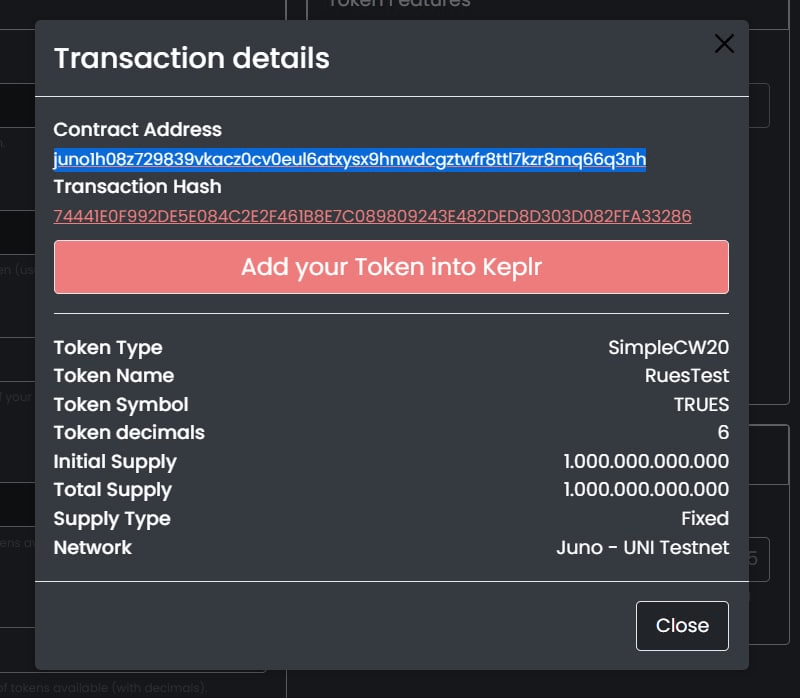Select the Total Supply amount value
The image size is (800, 698).
[646, 490]
